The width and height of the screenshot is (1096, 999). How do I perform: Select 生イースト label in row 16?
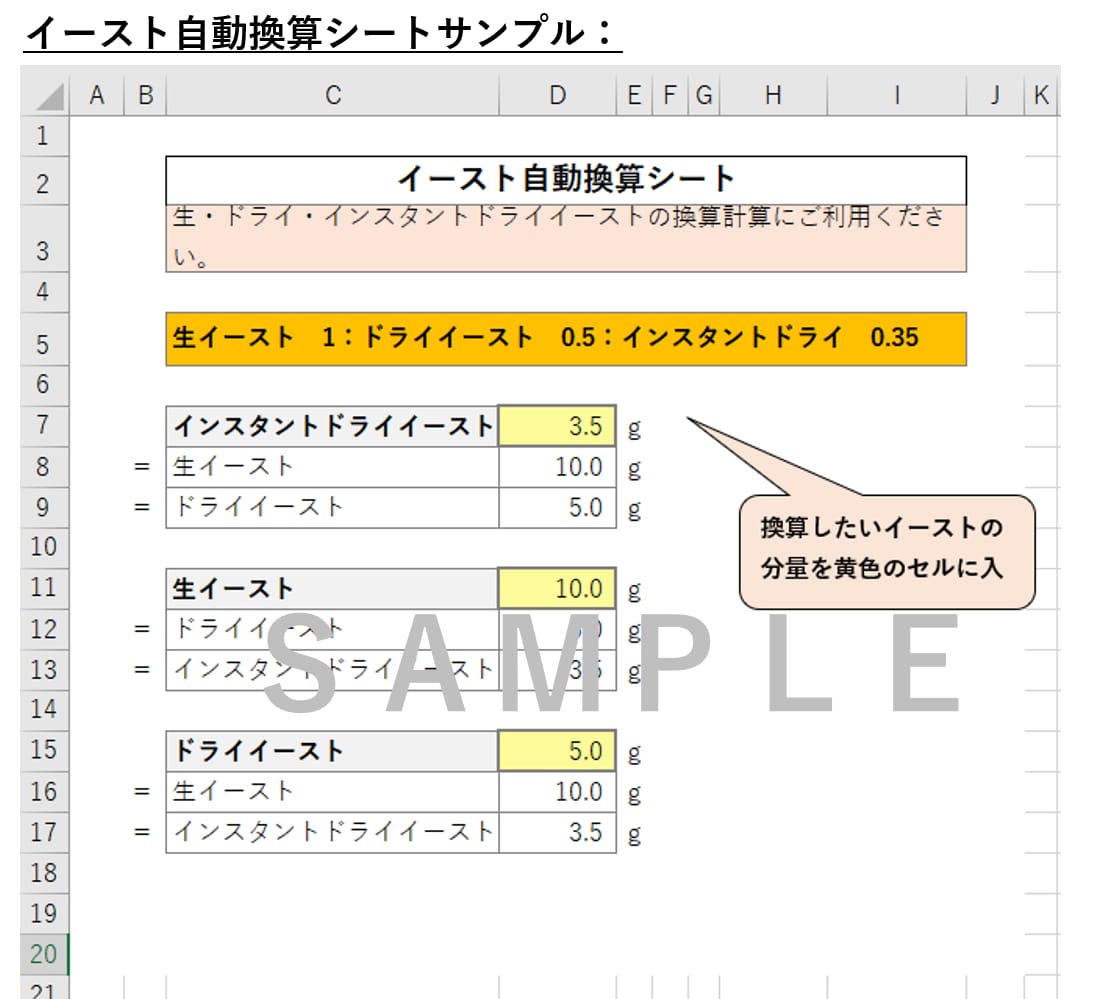[x=333, y=791]
